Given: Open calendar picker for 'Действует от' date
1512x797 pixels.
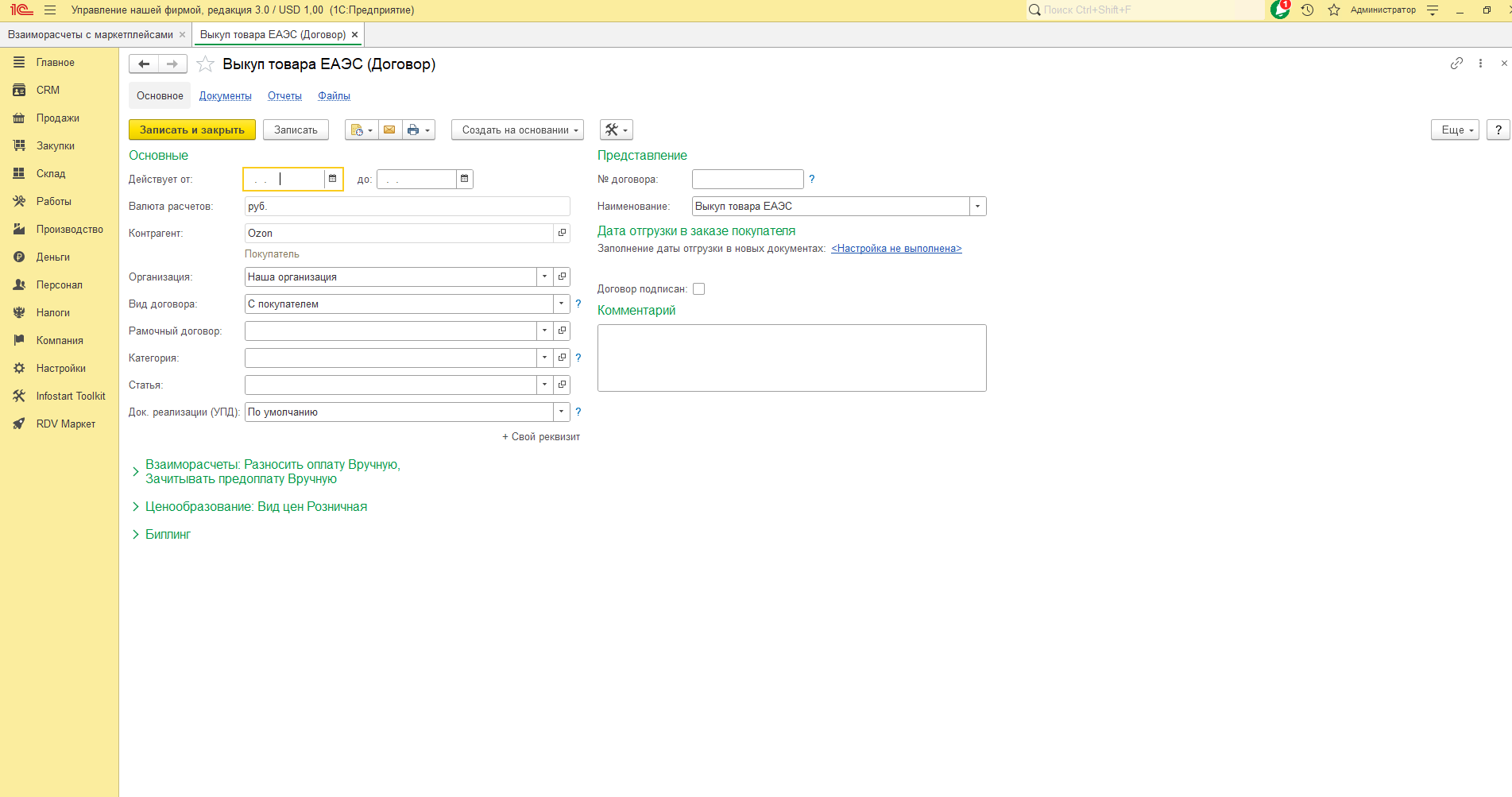Looking at the screenshot, I should coord(333,179).
